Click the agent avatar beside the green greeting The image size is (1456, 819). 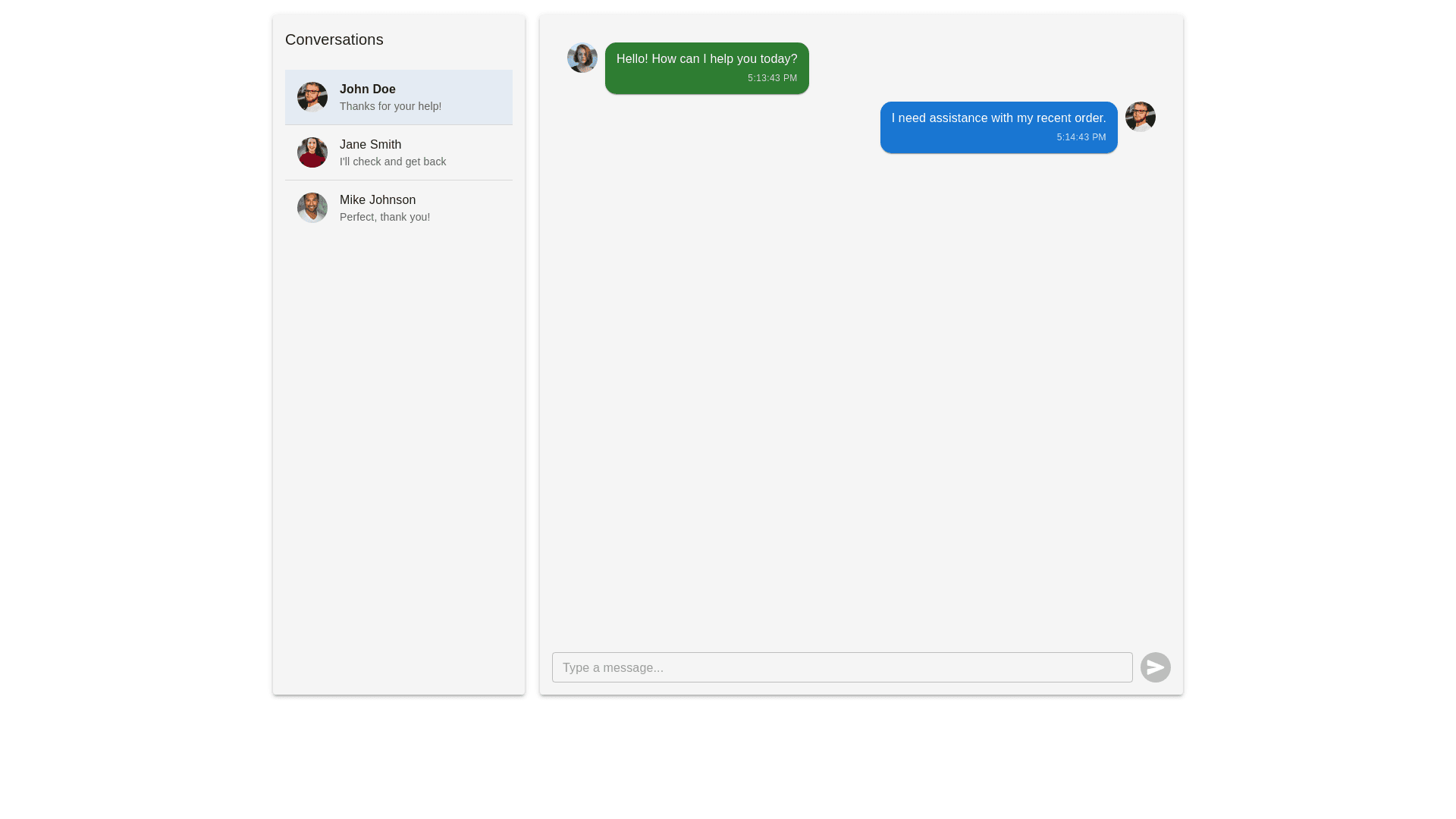(x=582, y=58)
